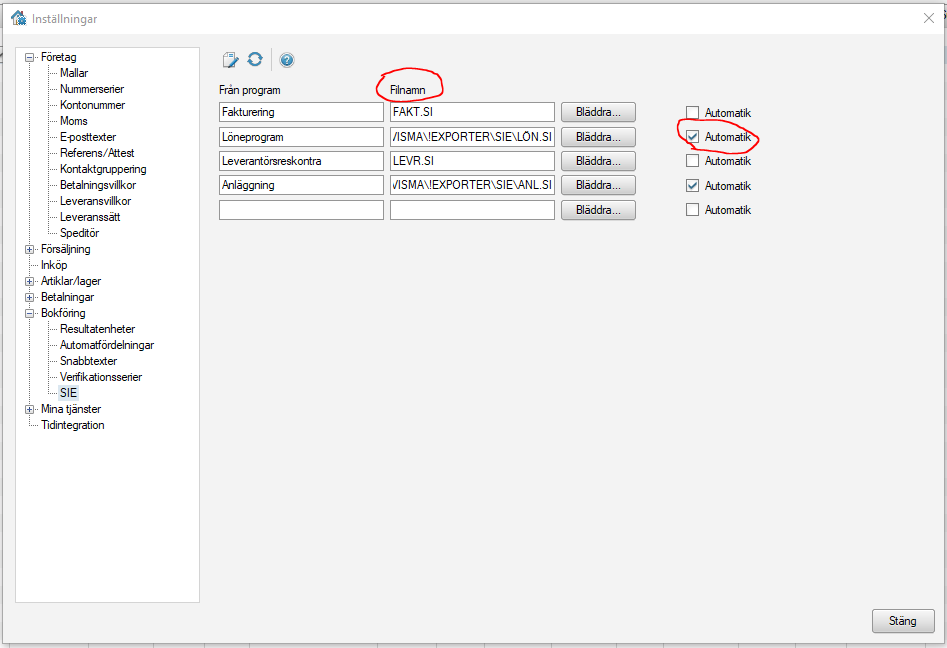Click the empty Filnamn field

pyautogui.click(x=472, y=210)
